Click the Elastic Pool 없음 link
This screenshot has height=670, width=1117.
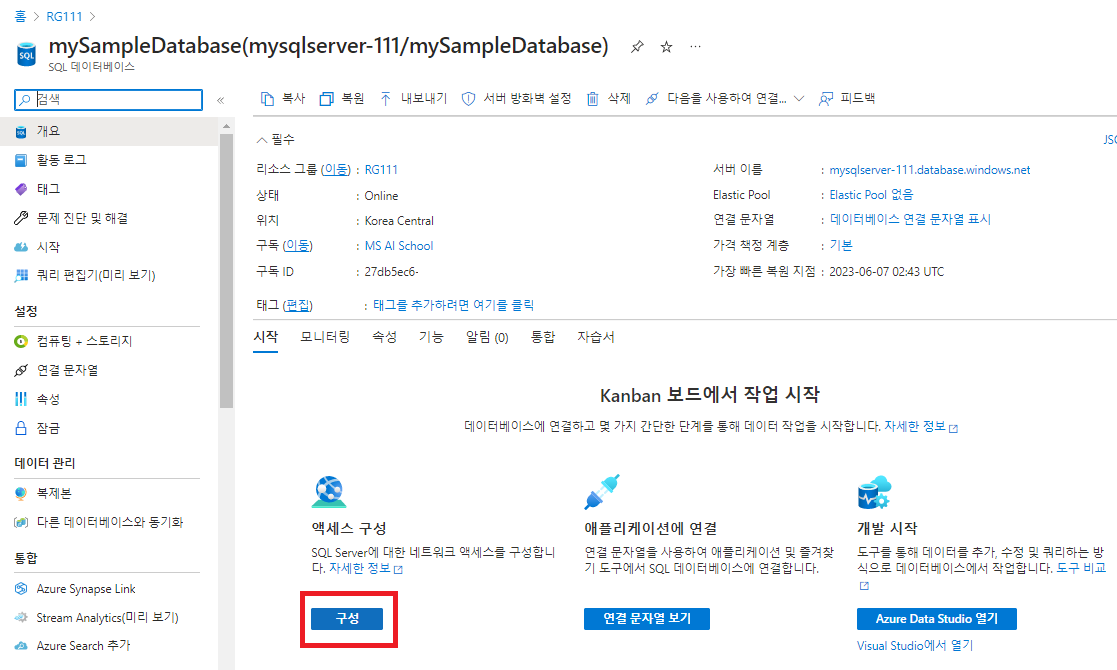tap(871, 195)
